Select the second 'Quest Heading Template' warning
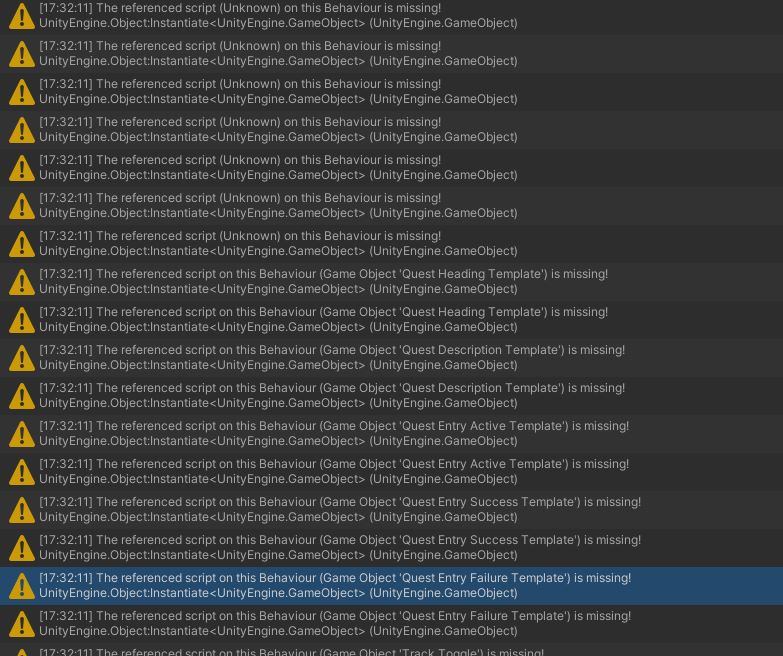The image size is (783, 656). (392, 320)
